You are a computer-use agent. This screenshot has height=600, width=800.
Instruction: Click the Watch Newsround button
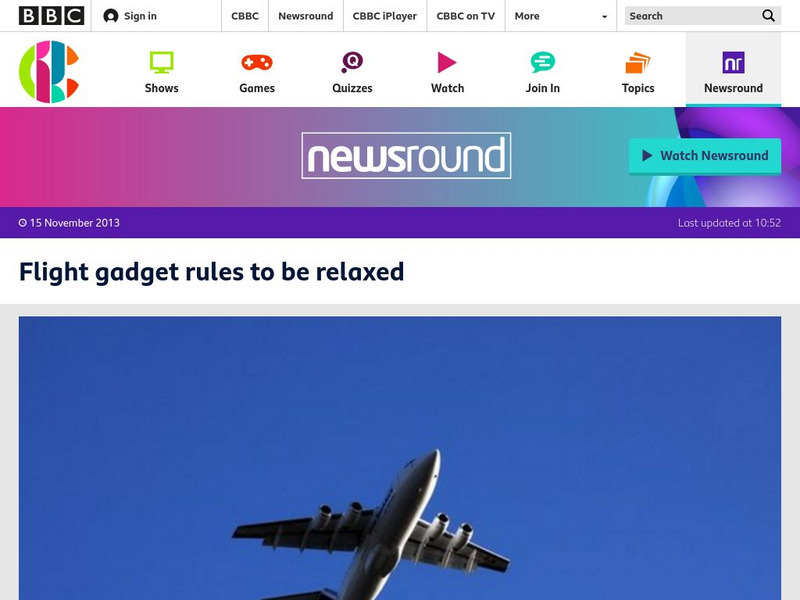pyautogui.click(x=705, y=156)
